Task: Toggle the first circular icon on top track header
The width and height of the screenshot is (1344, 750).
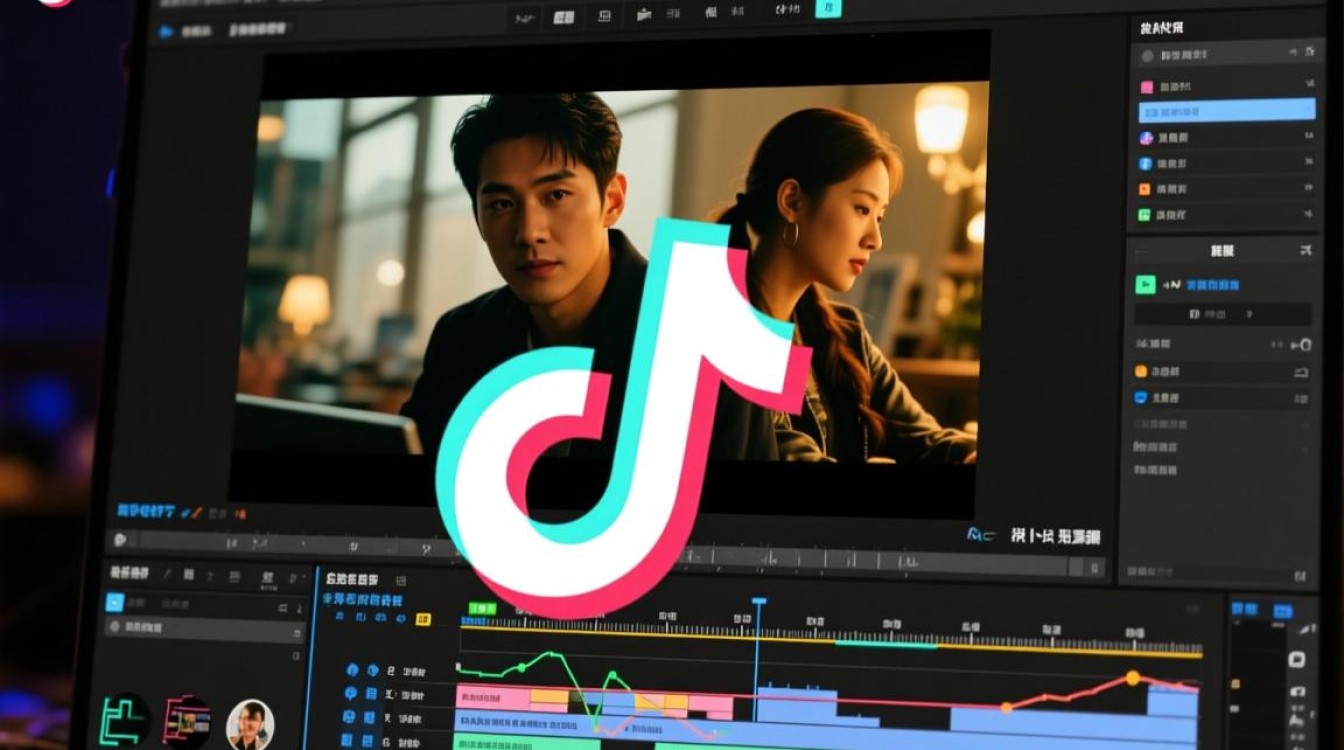Action: [x=352, y=671]
